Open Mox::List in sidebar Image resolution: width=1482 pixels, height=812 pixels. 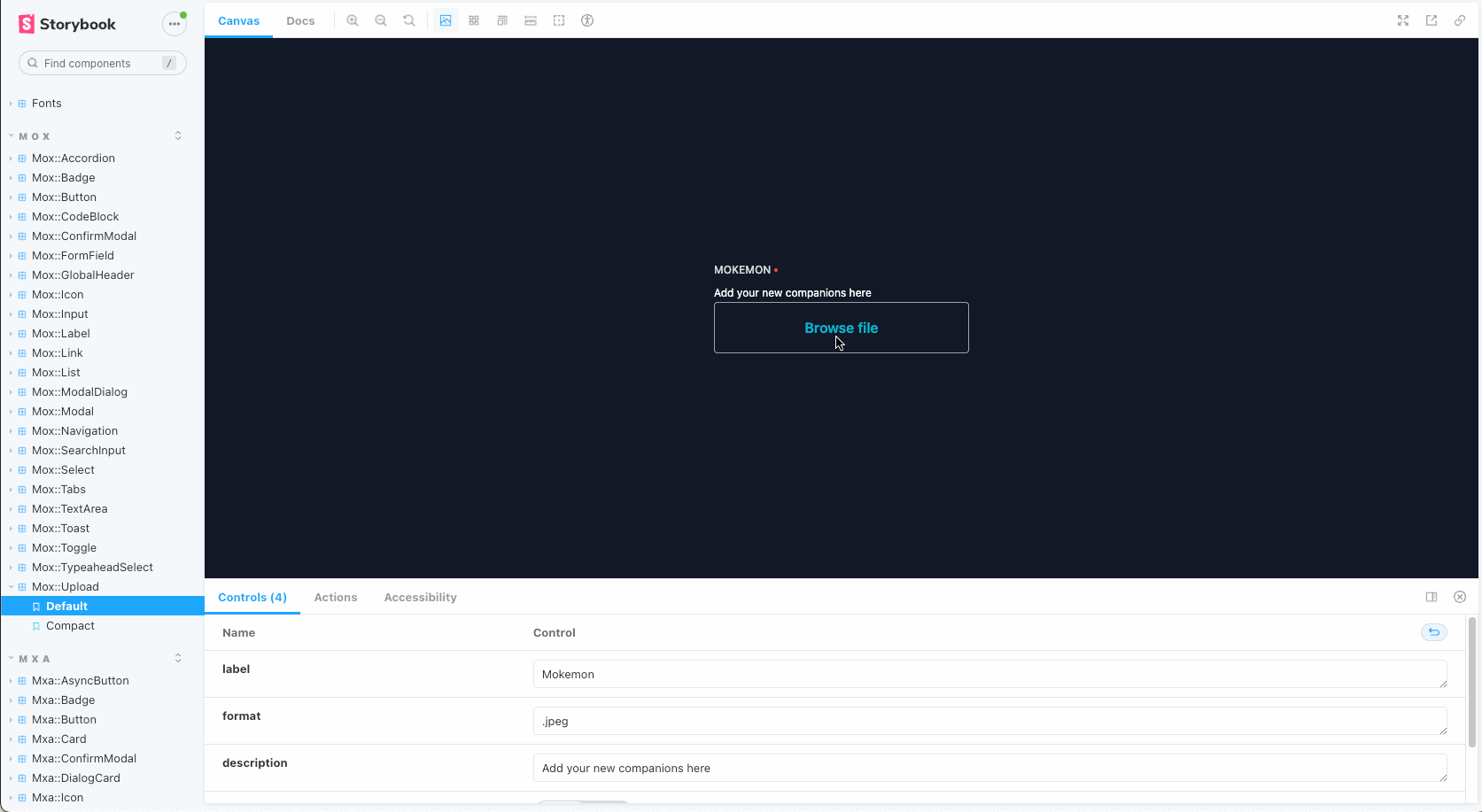pyautogui.click(x=56, y=373)
